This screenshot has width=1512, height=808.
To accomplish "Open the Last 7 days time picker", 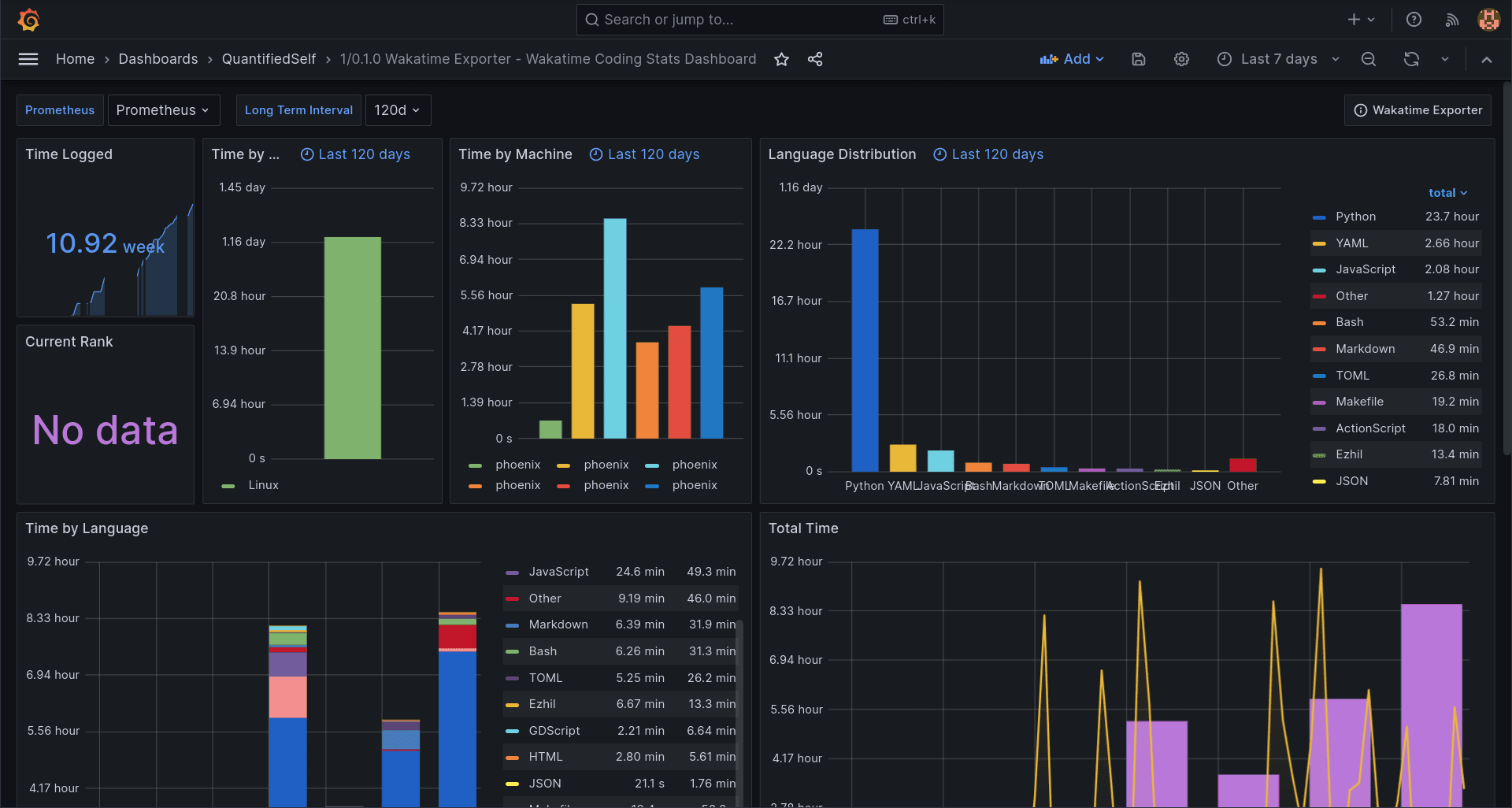I will coord(1277,59).
